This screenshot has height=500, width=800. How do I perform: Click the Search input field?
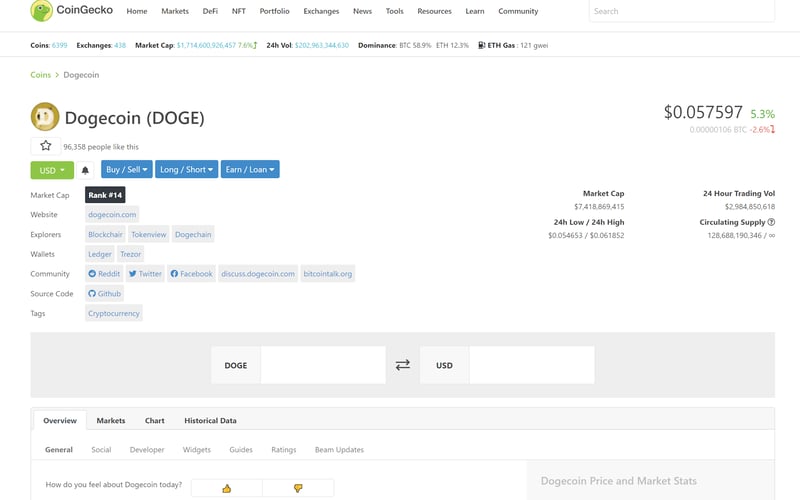click(682, 11)
